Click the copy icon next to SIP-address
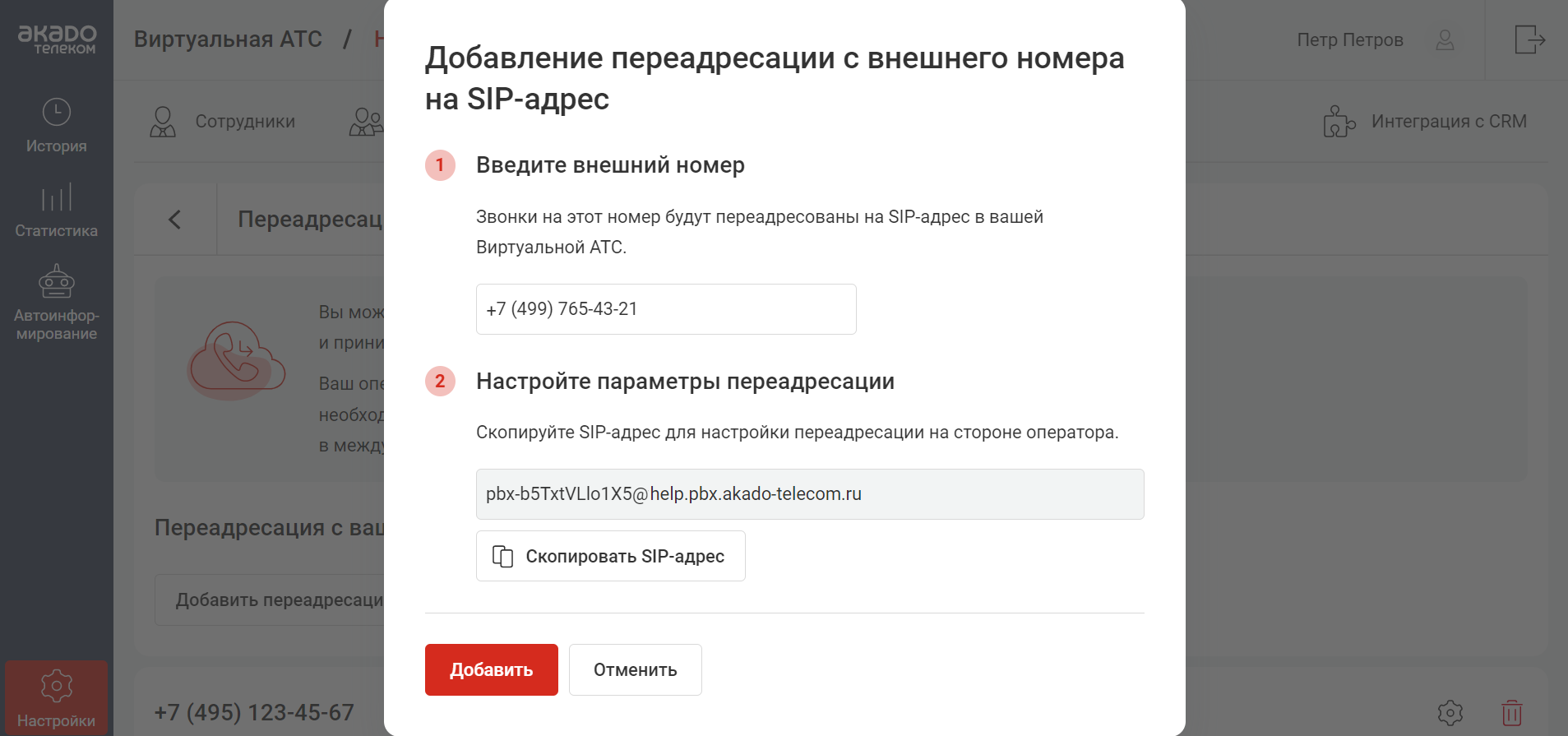1568x736 pixels. coord(502,557)
